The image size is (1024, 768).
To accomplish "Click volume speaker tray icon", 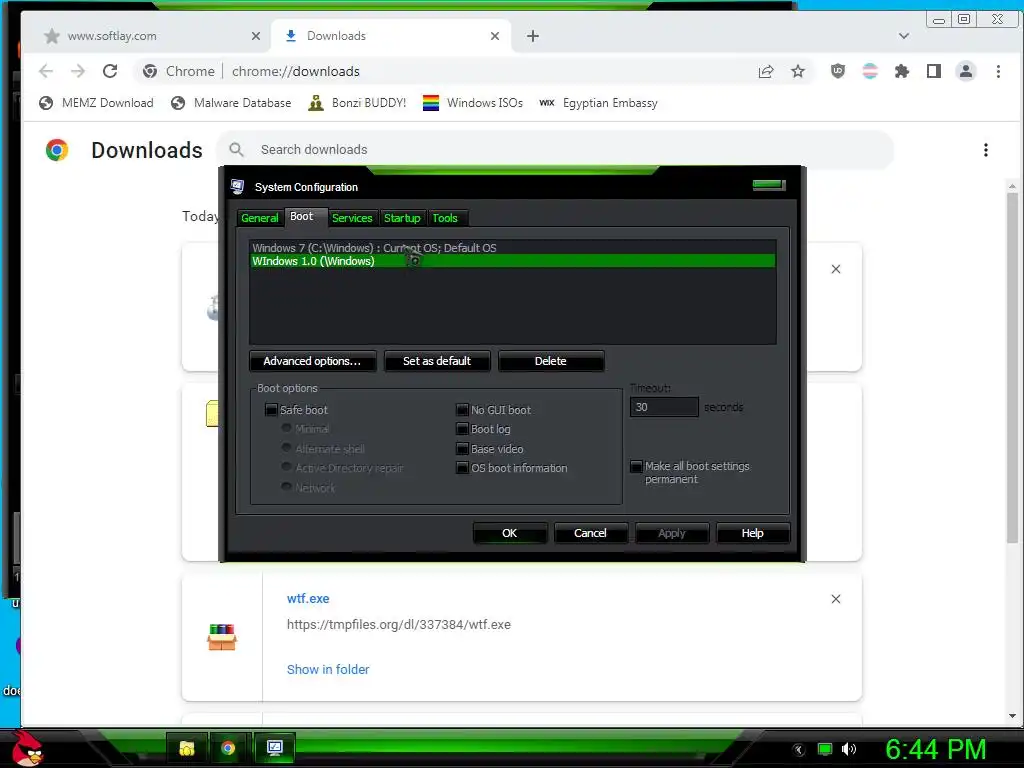I will 849,749.
